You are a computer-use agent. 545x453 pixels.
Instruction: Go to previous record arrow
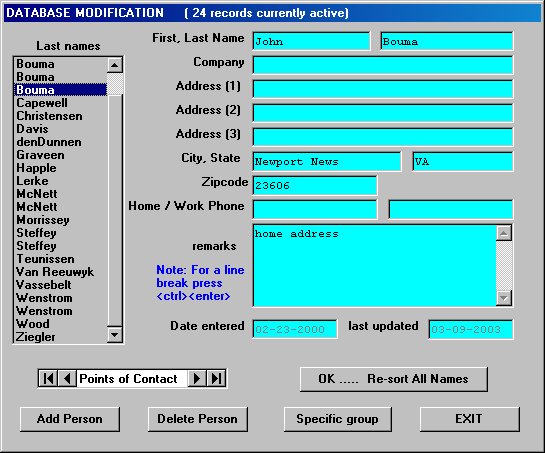(x=67, y=378)
